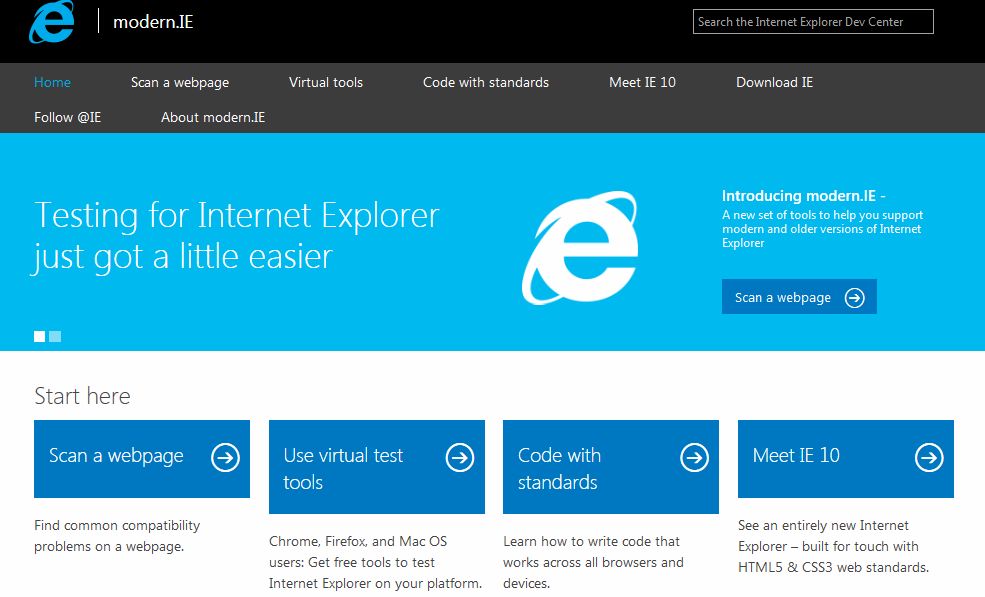Focus the Internet Explorer Dev Center search box

coord(813,22)
